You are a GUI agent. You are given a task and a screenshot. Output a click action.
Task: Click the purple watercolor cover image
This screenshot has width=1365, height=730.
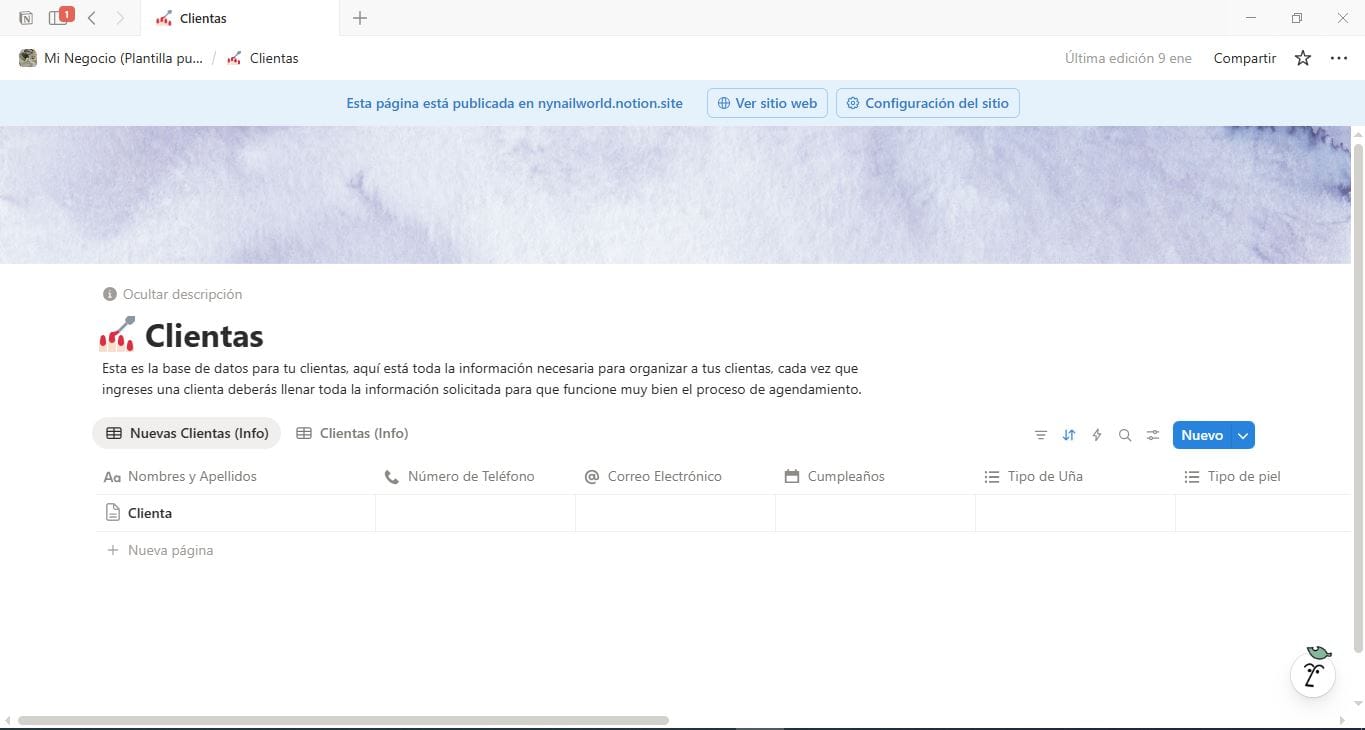point(675,195)
